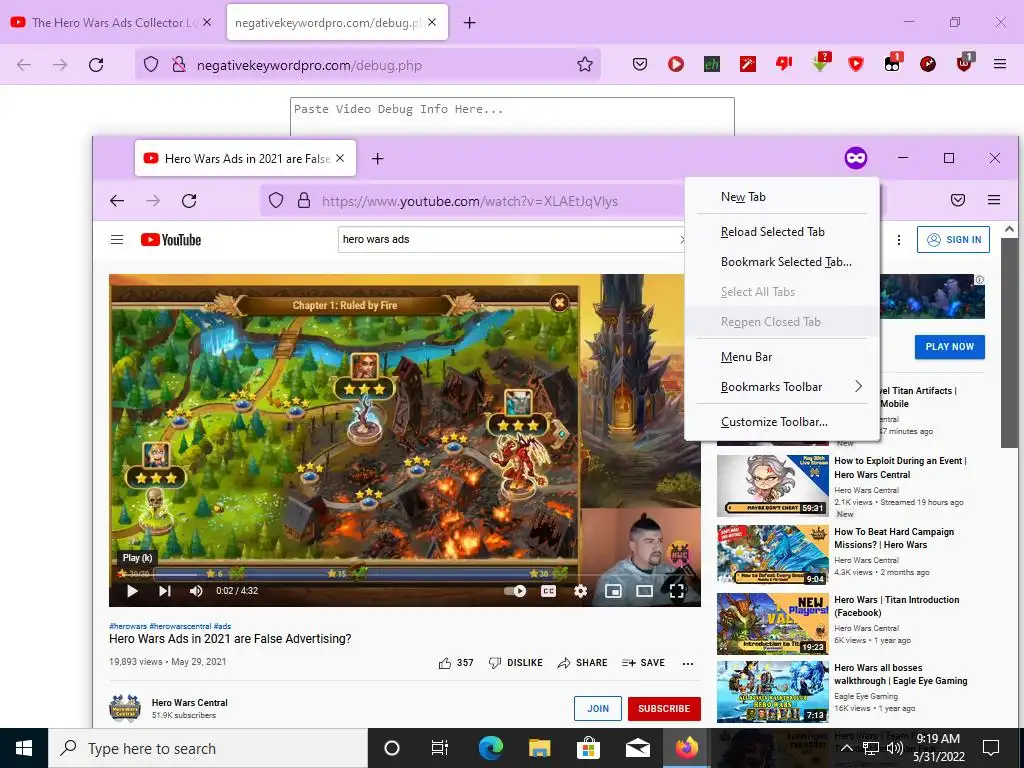Seek on the video progress bar
This screenshot has height=768, width=1024.
click(405, 575)
